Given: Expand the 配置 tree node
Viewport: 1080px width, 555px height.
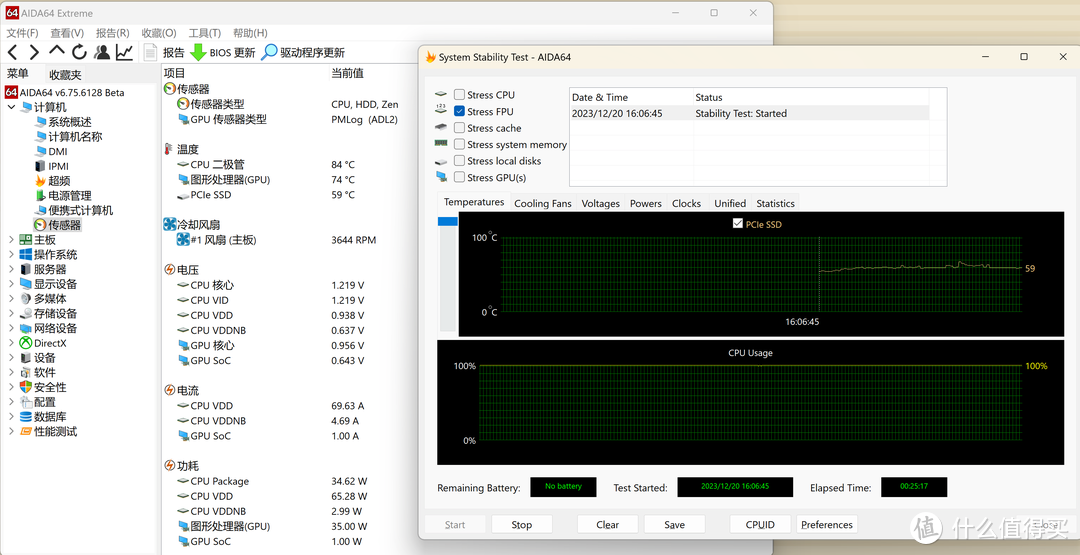Looking at the screenshot, I should pyautogui.click(x=11, y=402).
